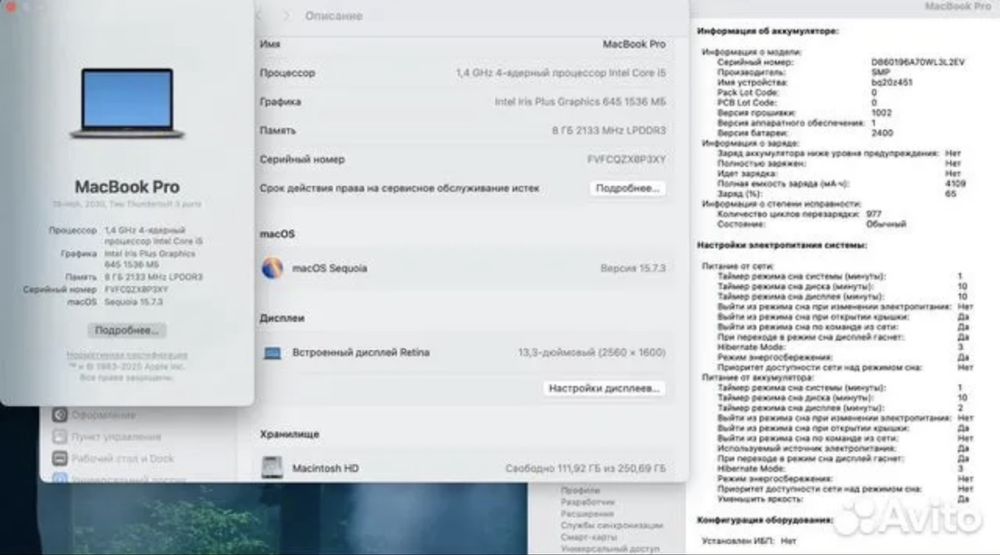1000x555 pixels.
Task: Click the Конфигурация оборудования heading
Action: pyautogui.click(x=765, y=520)
